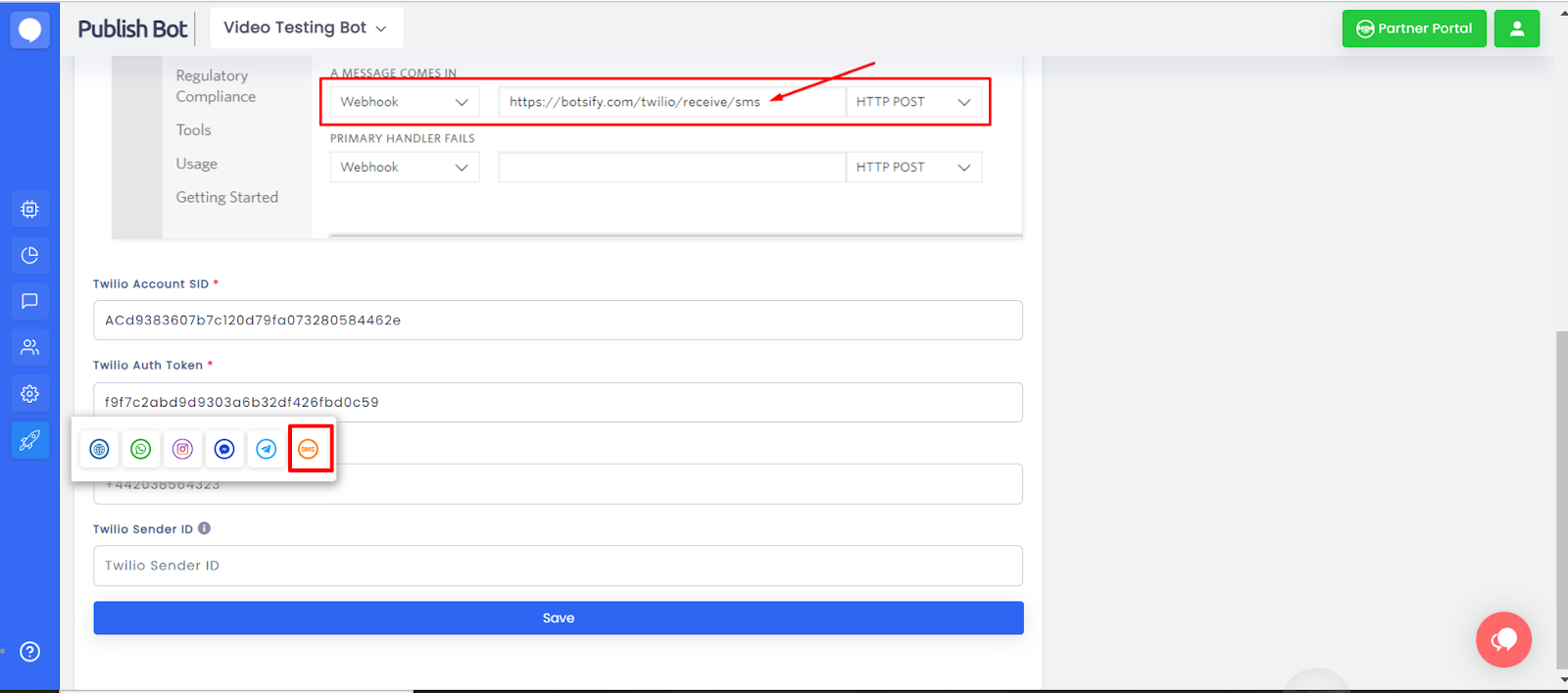Image resolution: width=1568 pixels, height=693 pixels.
Task: Open the red live chat bubble
Action: (x=1503, y=640)
